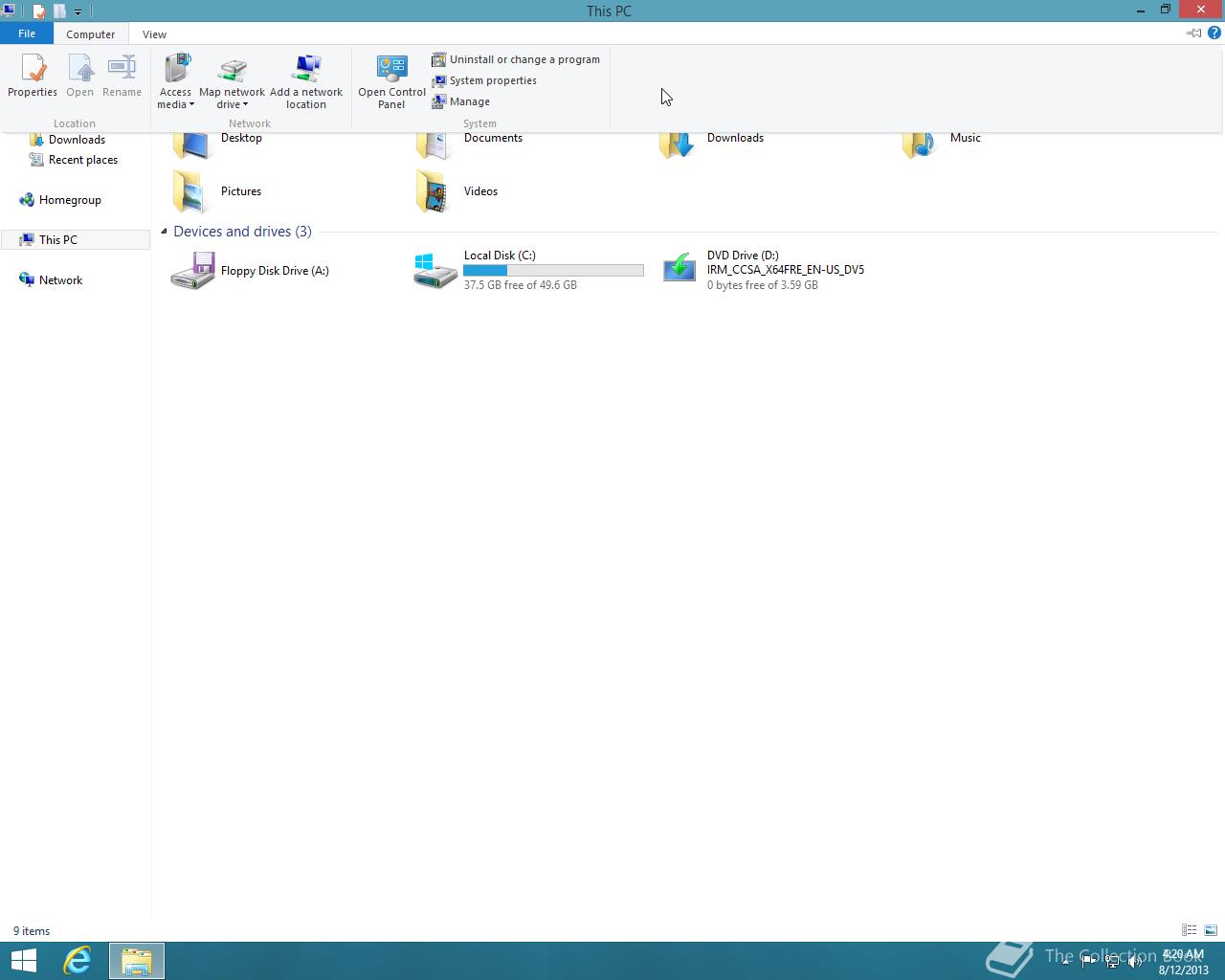Select Uninstall or change a program
This screenshot has width=1225, height=980.
click(x=516, y=59)
